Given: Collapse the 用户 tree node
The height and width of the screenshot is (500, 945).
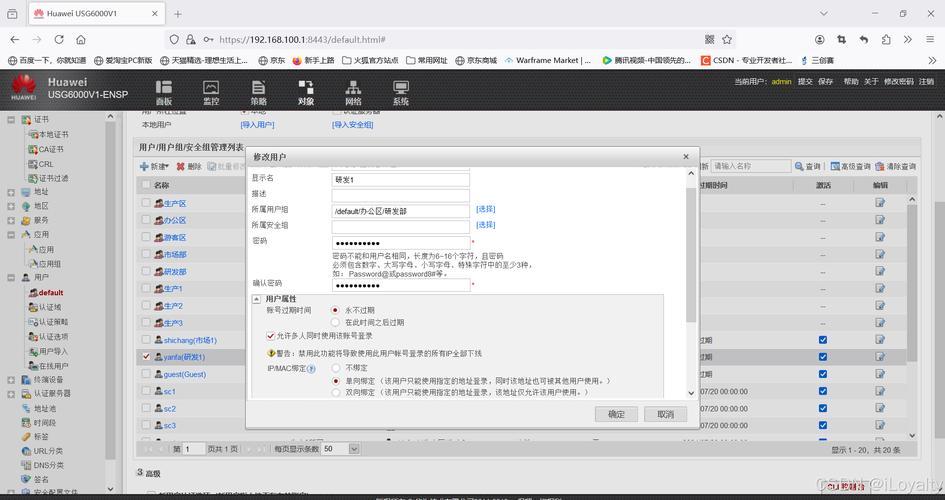Looking at the screenshot, I should (x=11, y=278).
